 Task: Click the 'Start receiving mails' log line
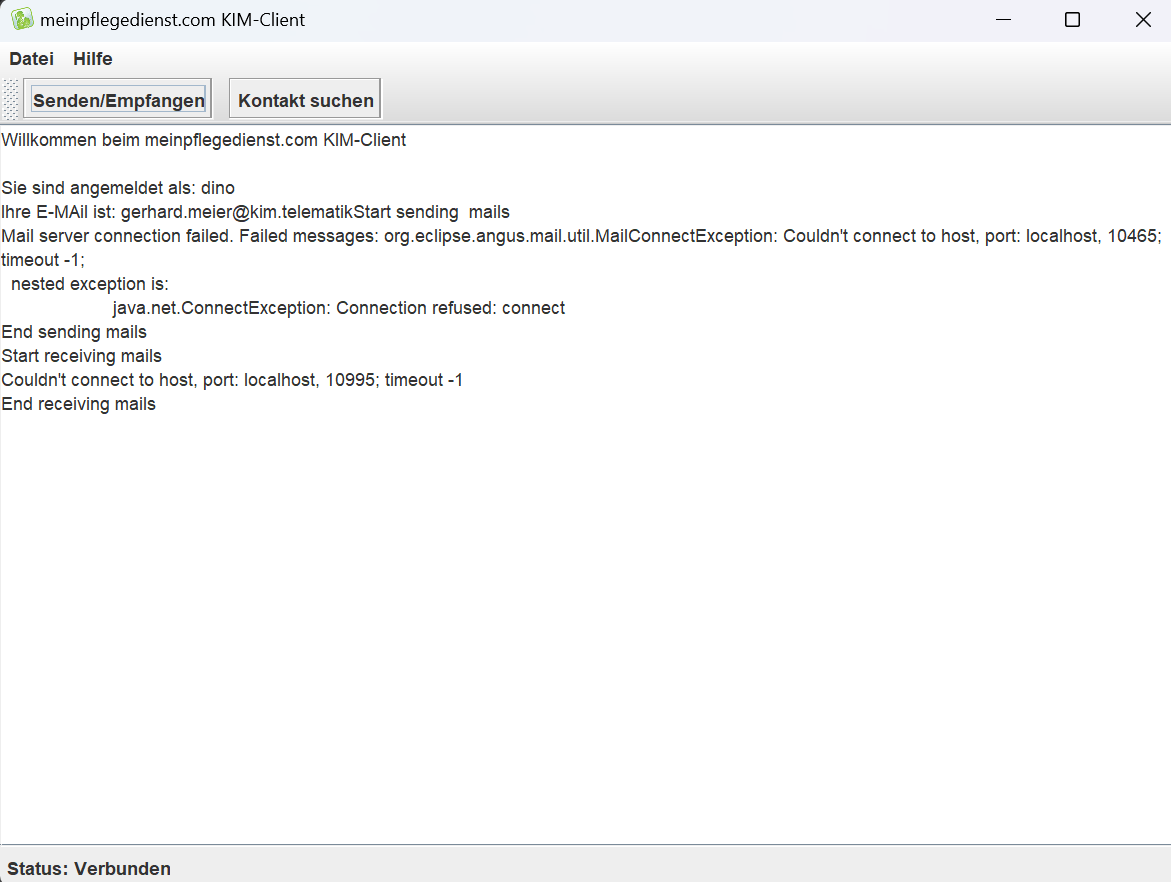coord(81,356)
